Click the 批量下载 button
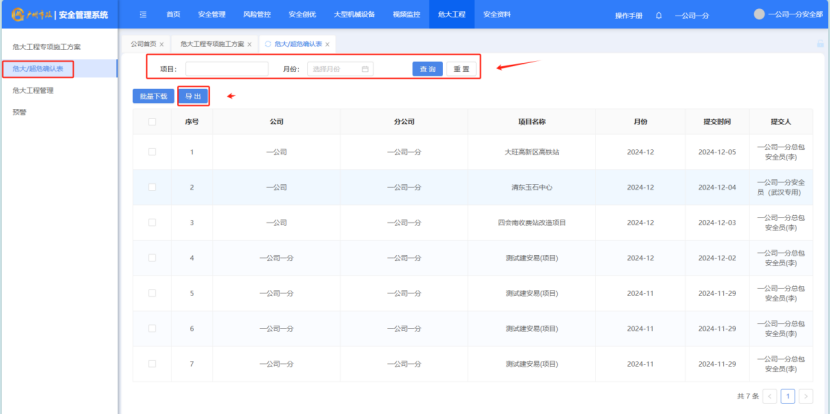This screenshot has height=414, width=831. point(153,96)
